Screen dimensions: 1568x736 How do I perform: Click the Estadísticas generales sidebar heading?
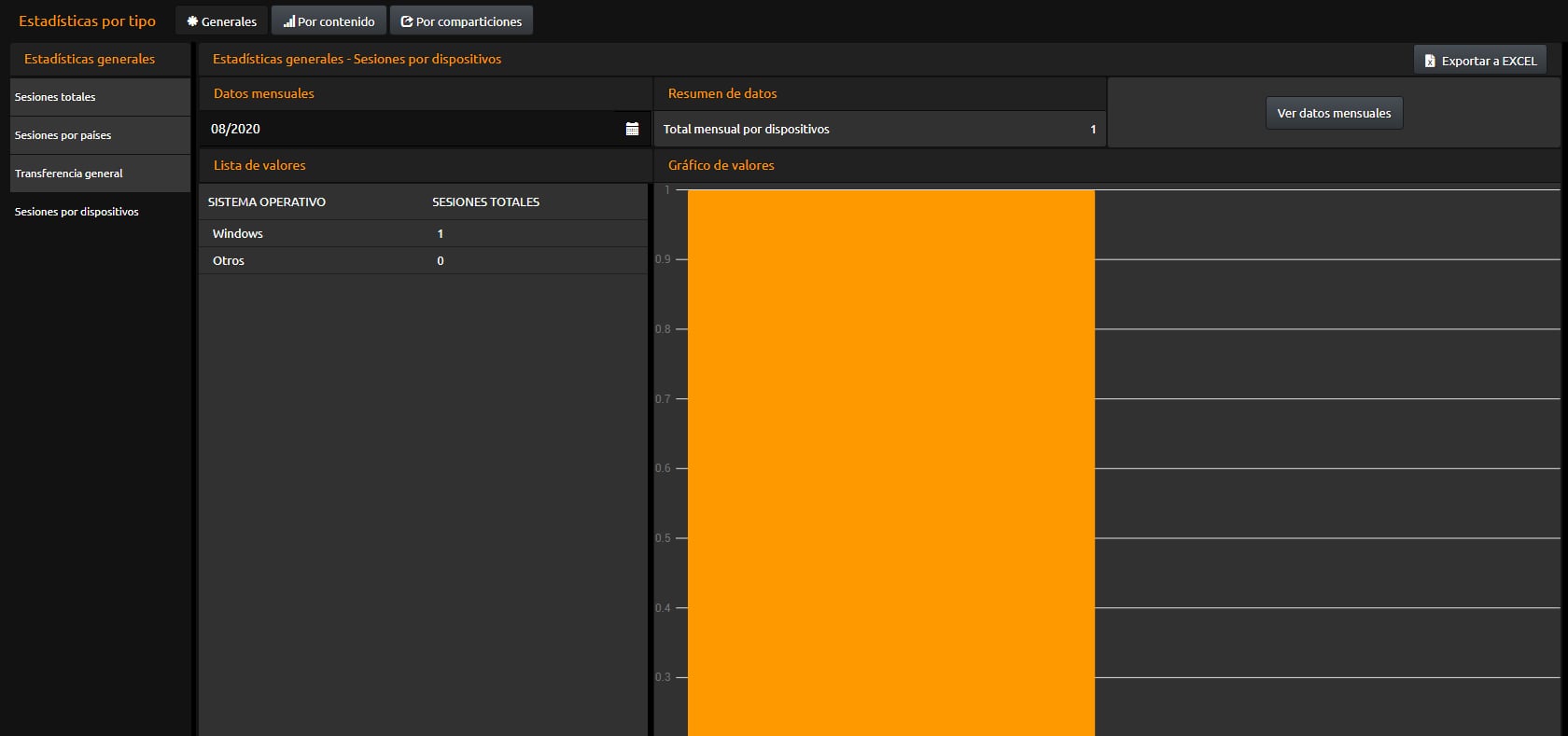(90, 59)
